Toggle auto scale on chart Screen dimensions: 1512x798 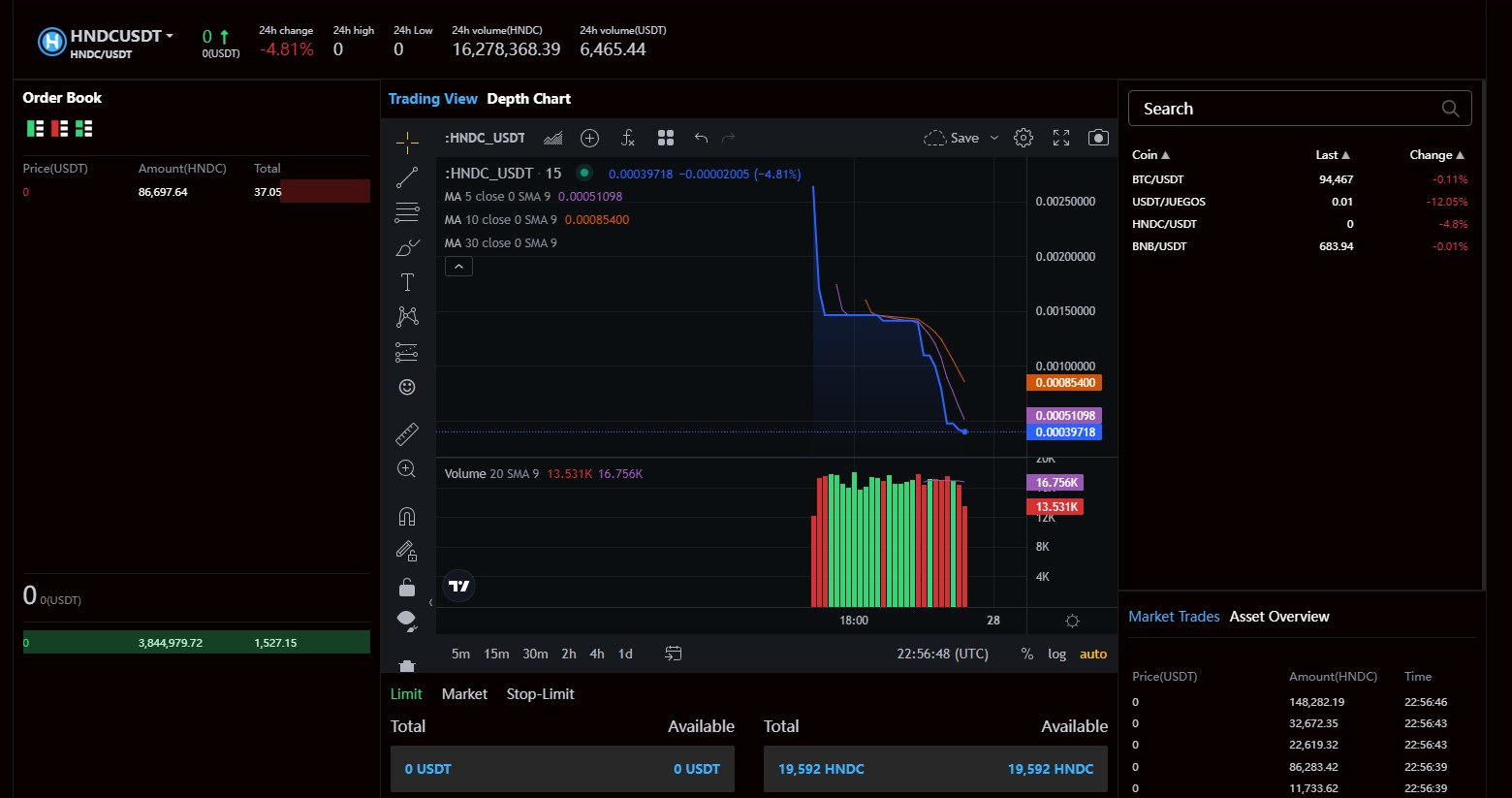click(1093, 654)
